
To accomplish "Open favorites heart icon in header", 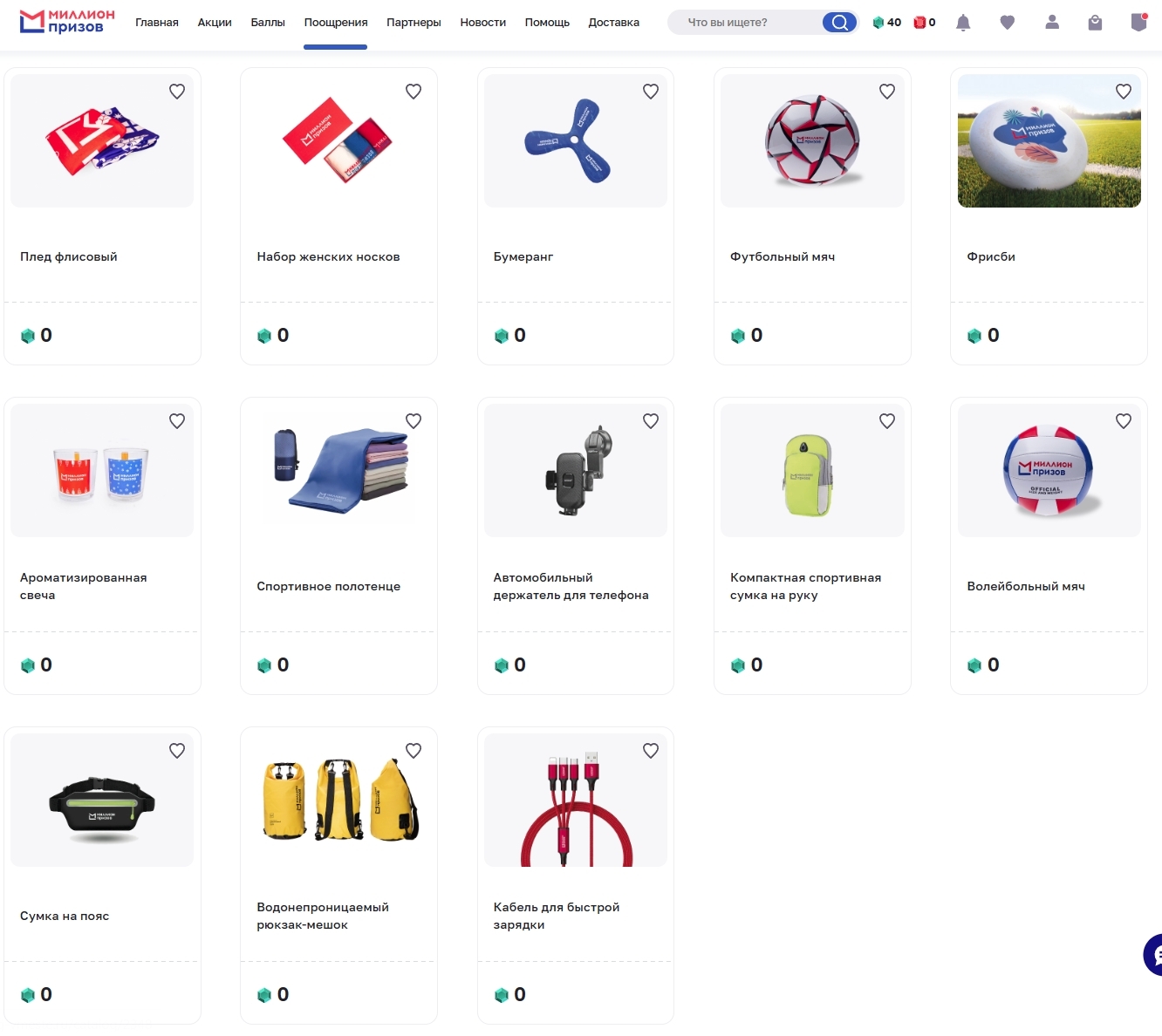I will [1008, 23].
